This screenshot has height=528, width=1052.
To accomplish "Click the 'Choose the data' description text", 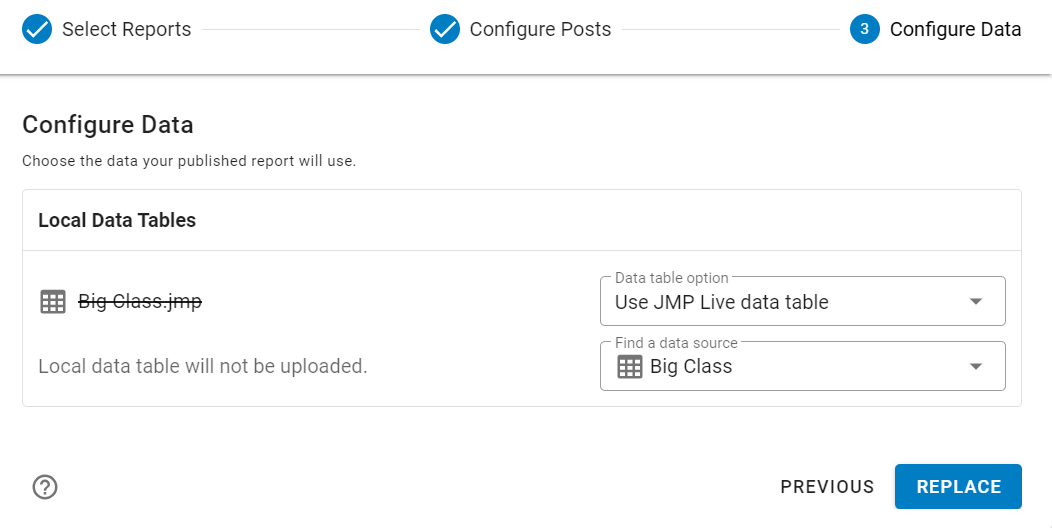I will point(189,160).
